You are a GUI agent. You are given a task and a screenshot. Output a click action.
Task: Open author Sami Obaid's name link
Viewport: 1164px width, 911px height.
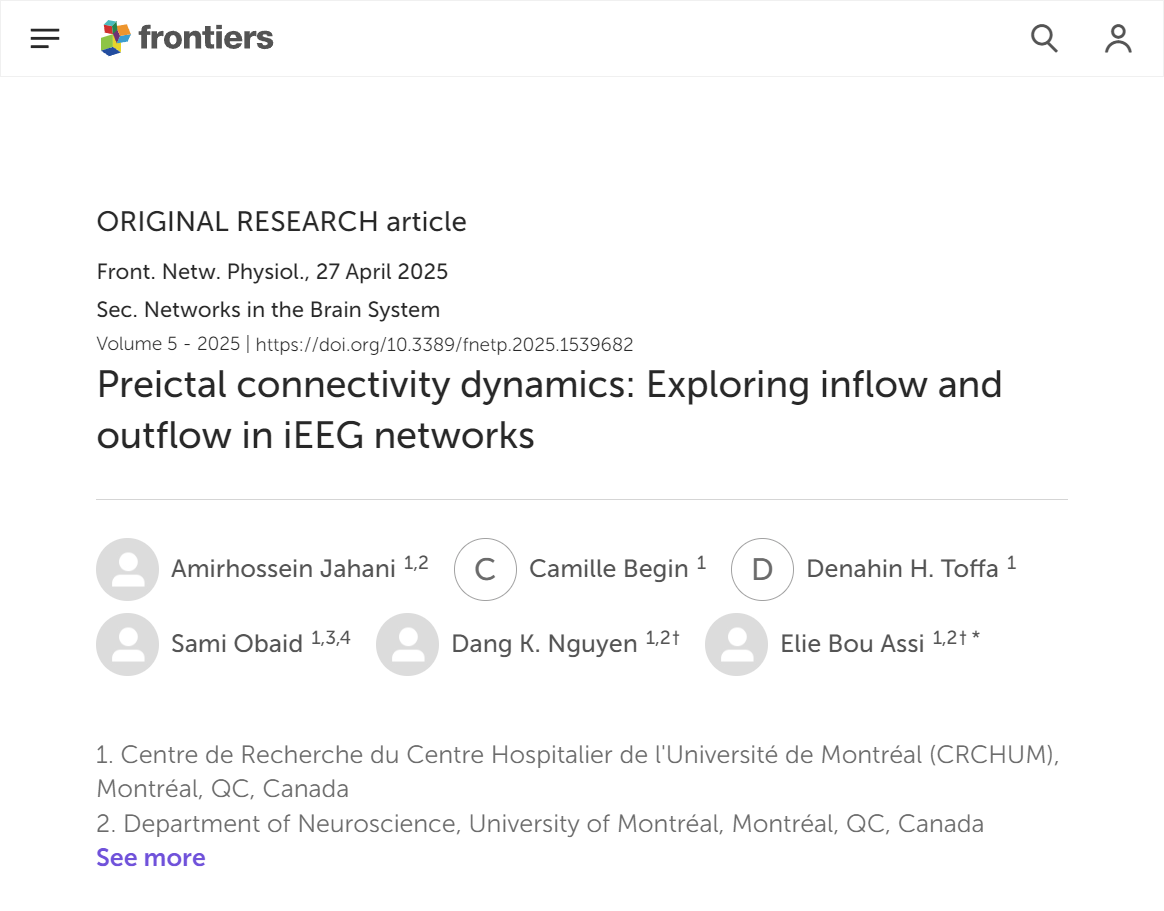pyautogui.click(x=237, y=644)
